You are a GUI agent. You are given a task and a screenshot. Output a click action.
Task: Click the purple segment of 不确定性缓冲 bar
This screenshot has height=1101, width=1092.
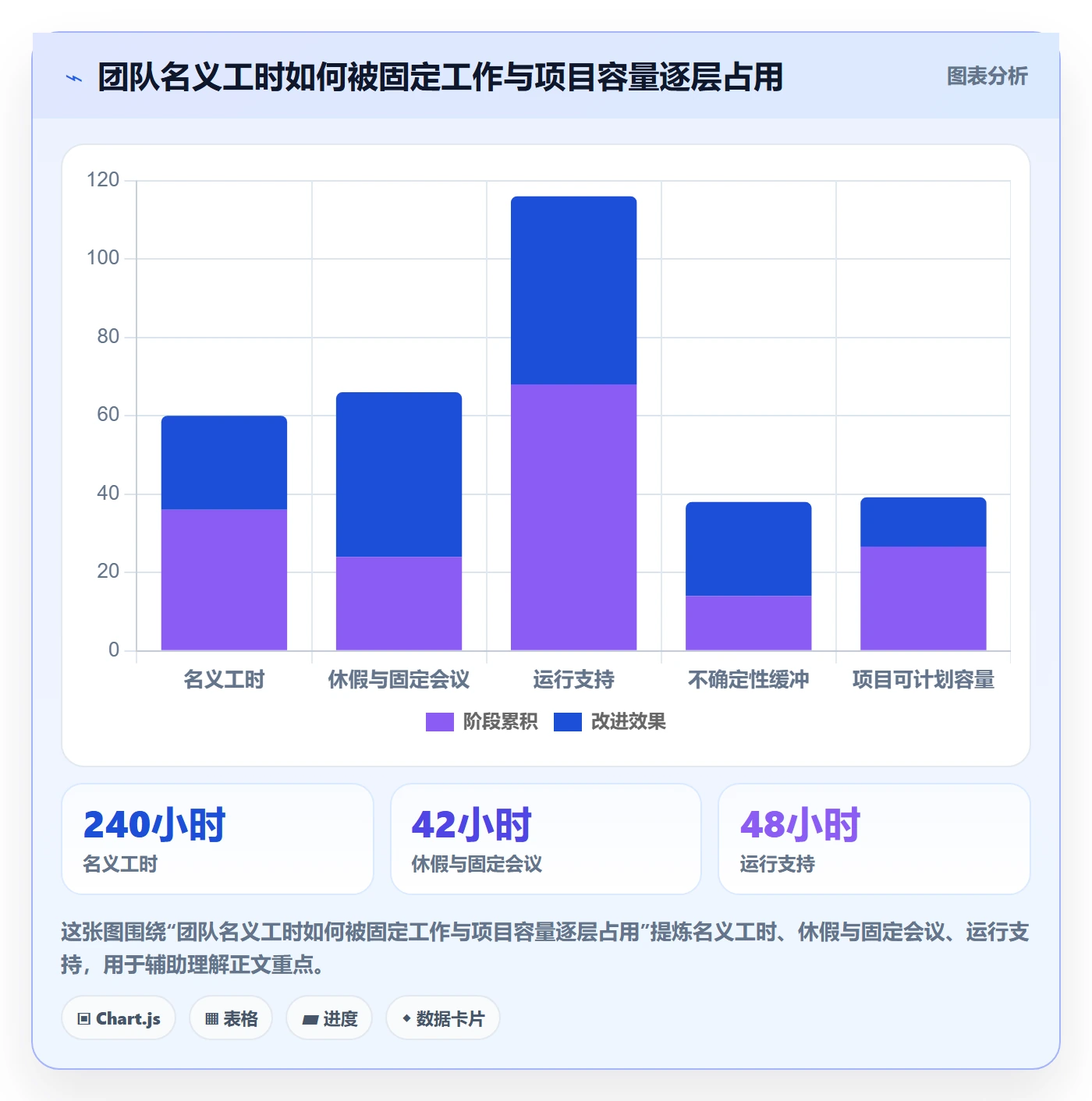coord(748,623)
